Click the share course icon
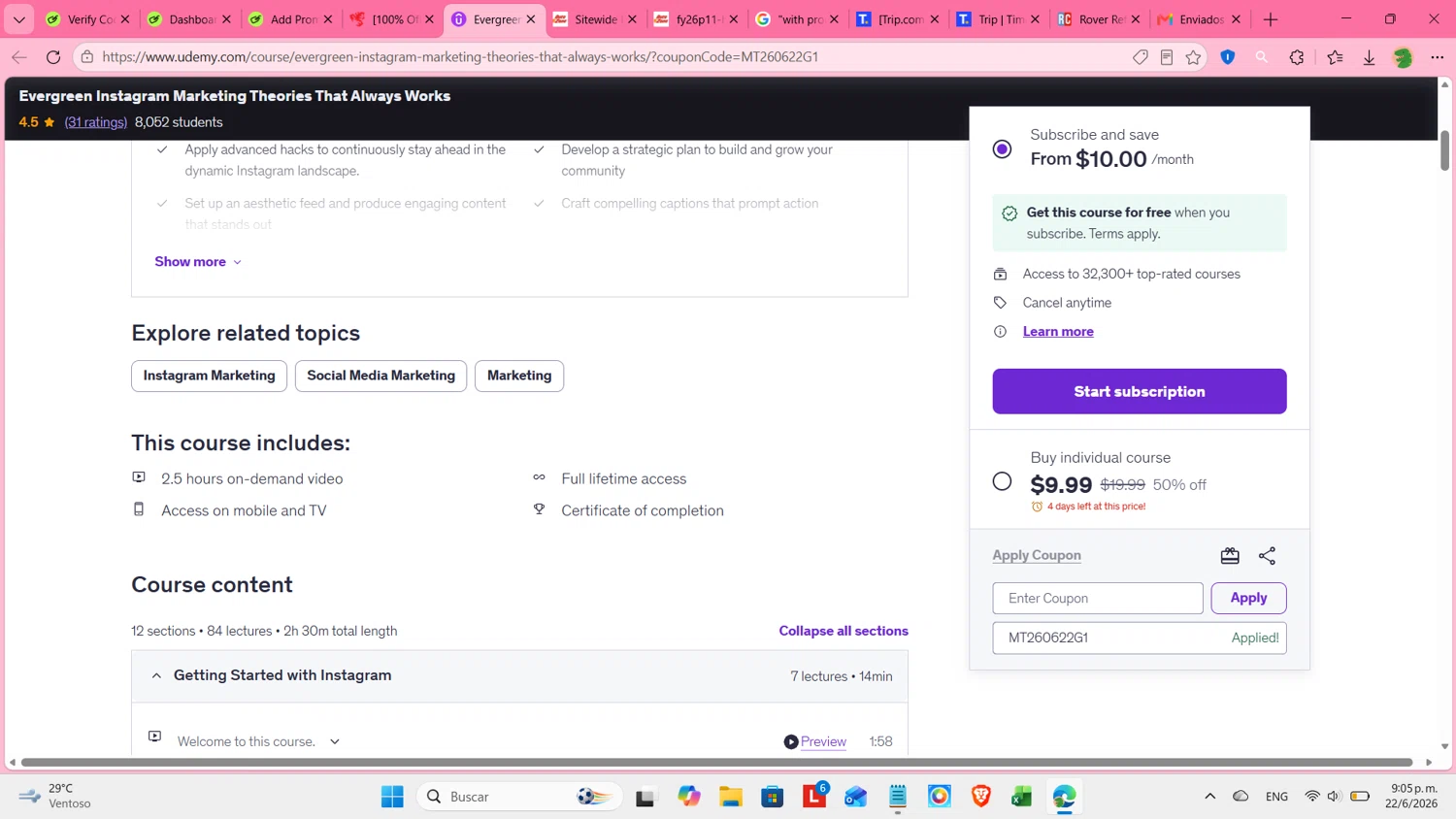This screenshot has height=819, width=1456. click(1267, 556)
